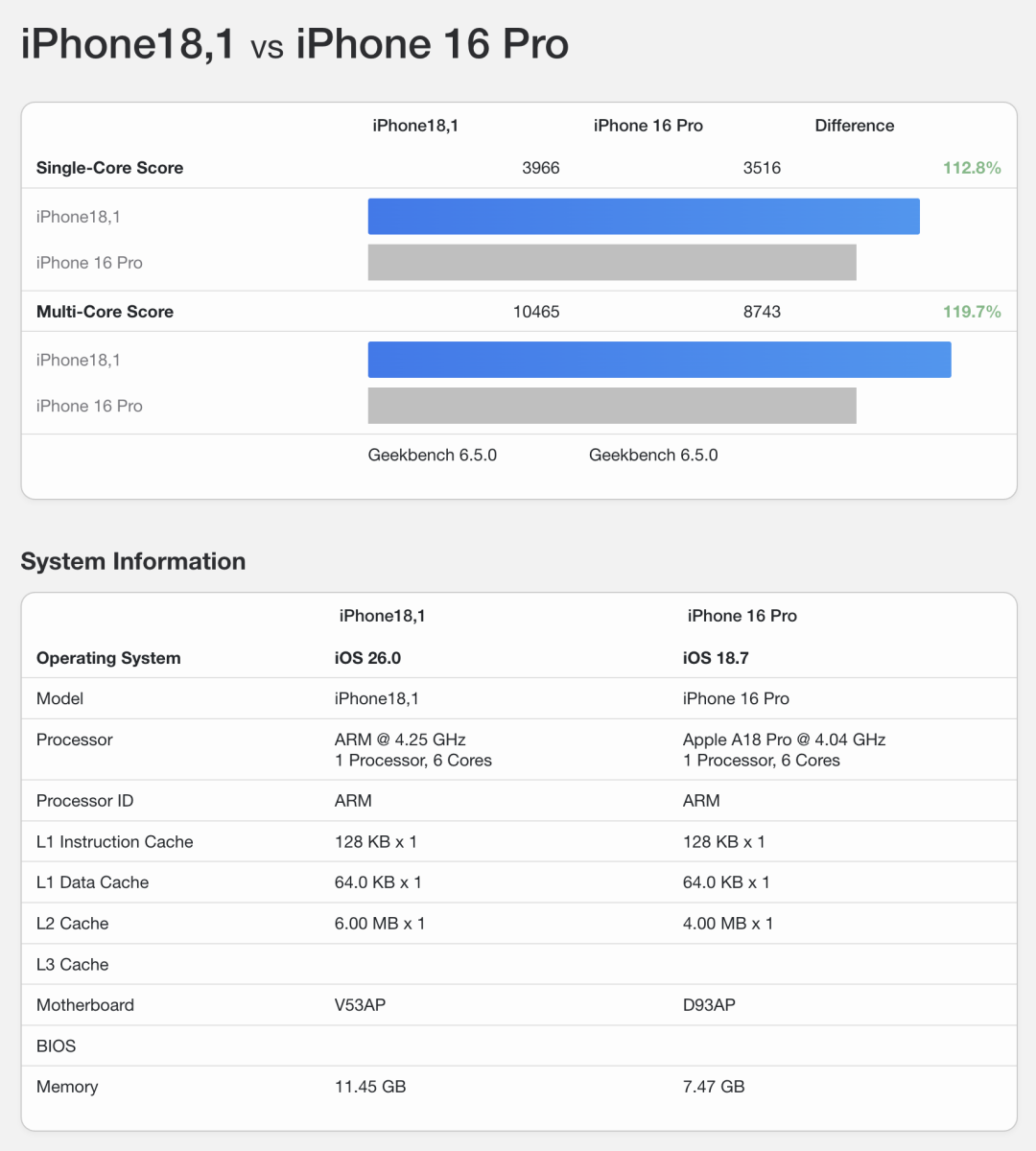
Task: Click the 119.7% difference value
Action: click(x=972, y=312)
